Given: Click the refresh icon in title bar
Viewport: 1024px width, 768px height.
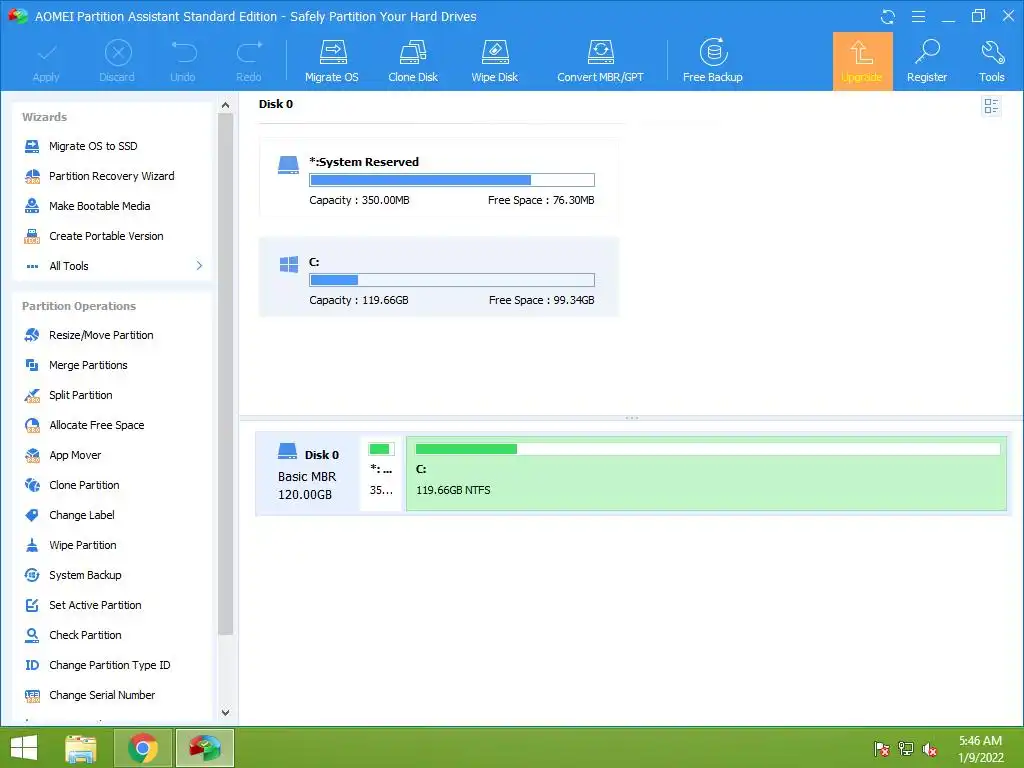Looking at the screenshot, I should (888, 17).
